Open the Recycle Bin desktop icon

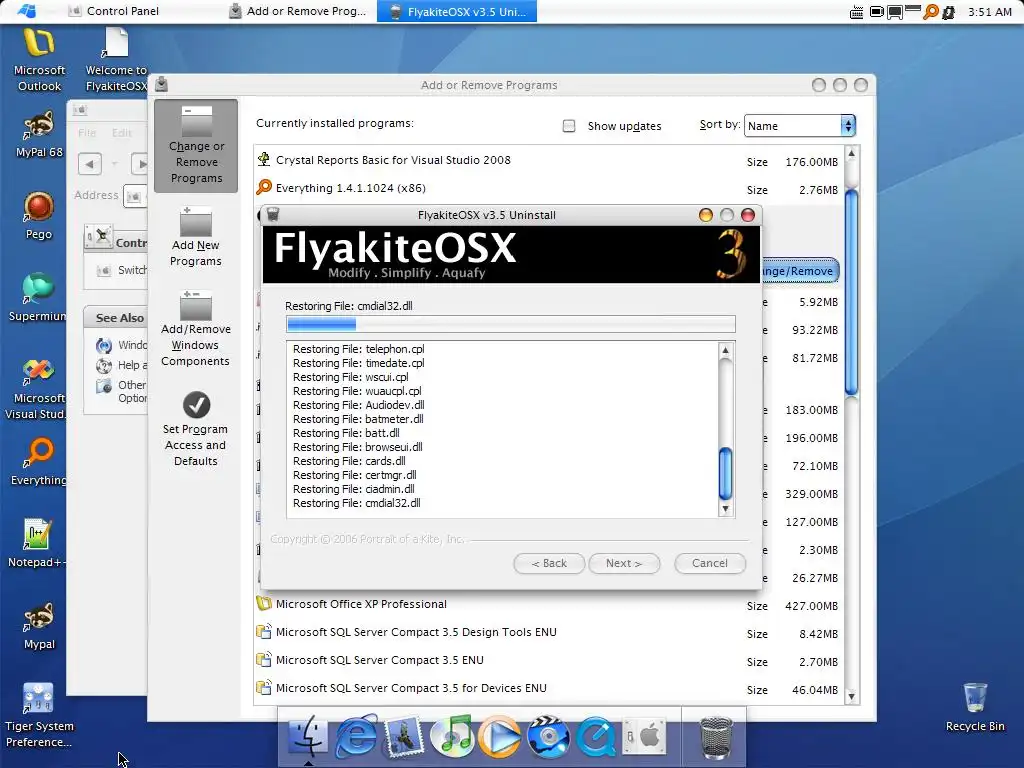coord(975,707)
